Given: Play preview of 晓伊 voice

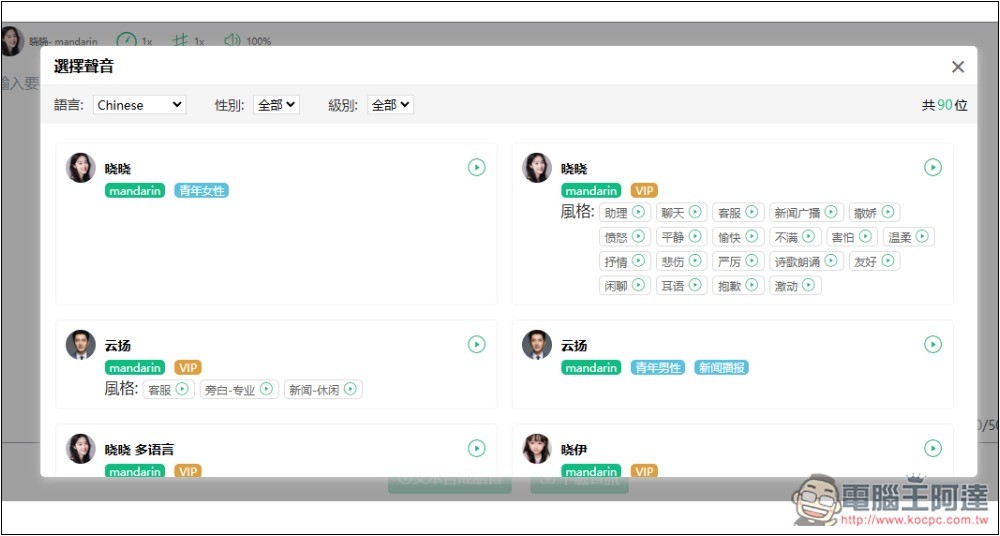Looking at the screenshot, I should (x=933, y=449).
